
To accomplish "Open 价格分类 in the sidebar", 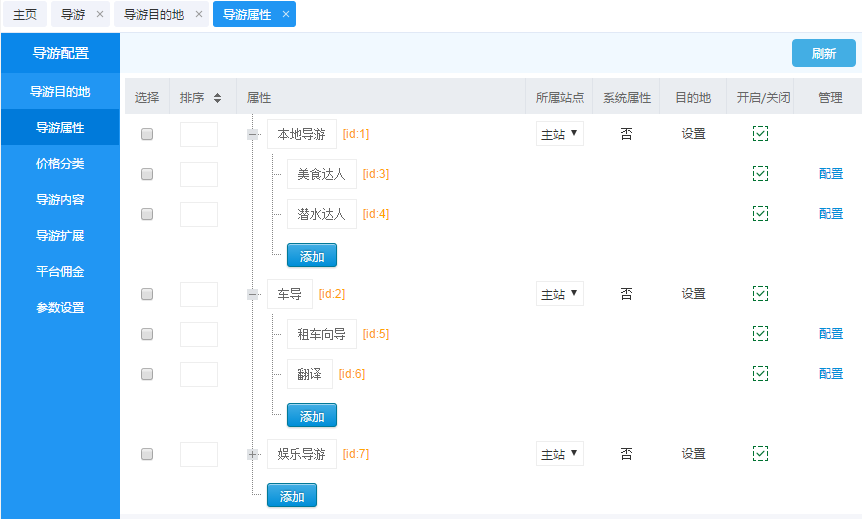I will [x=60, y=163].
